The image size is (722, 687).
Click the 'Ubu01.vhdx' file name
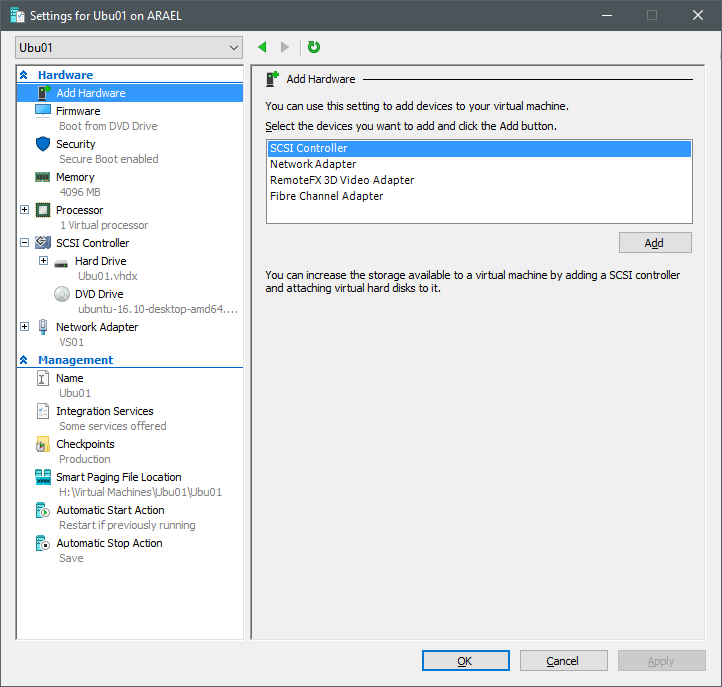tap(108, 276)
